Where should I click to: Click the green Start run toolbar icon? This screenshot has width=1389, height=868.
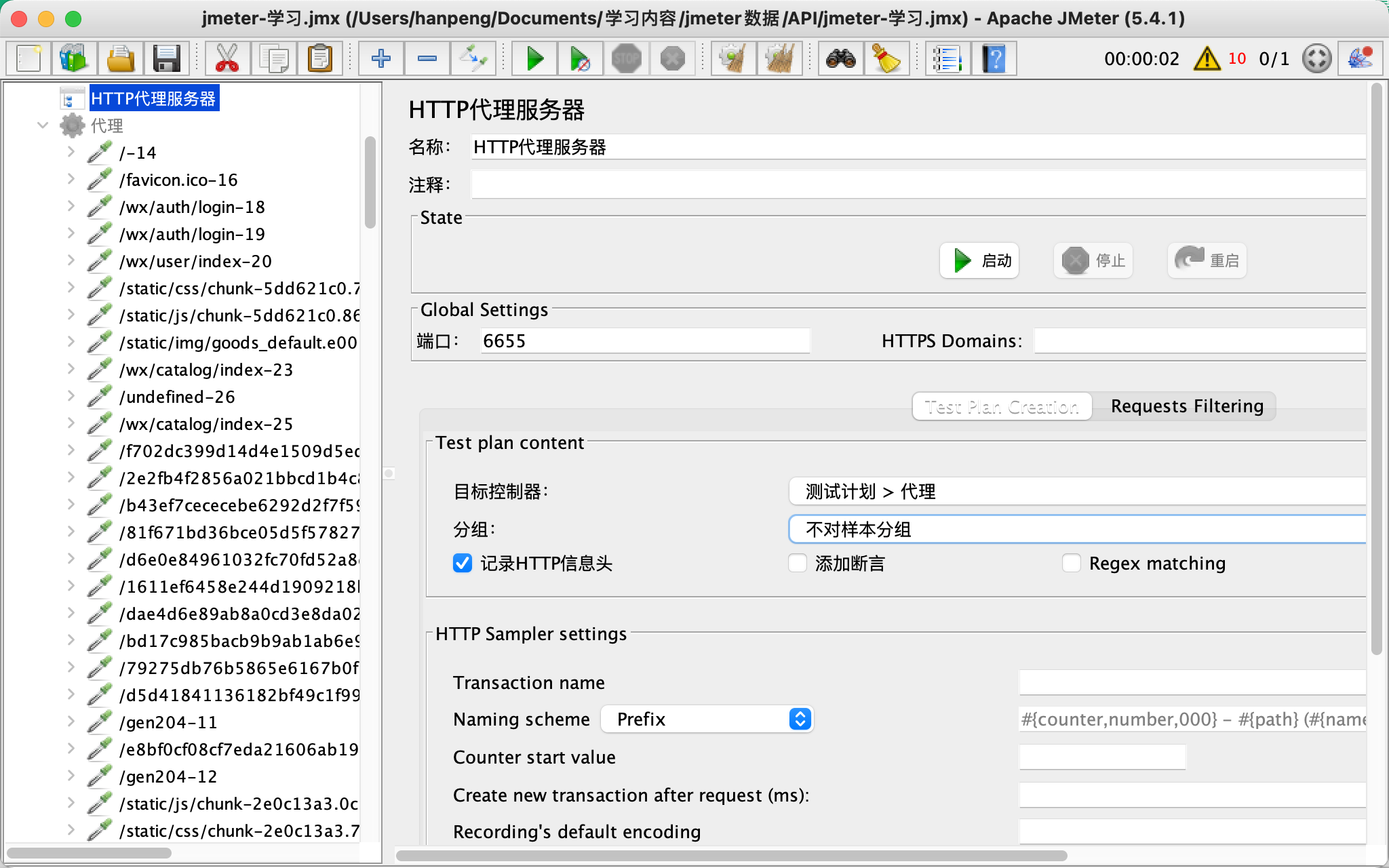tap(535, 59)
